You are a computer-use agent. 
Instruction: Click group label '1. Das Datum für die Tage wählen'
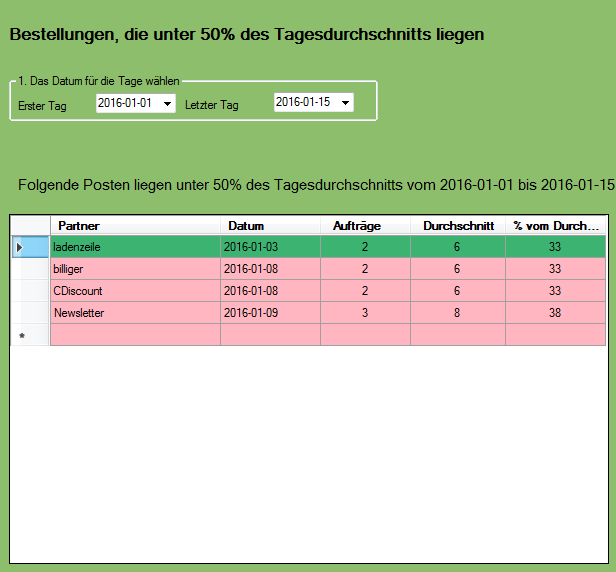coord(99,81)
